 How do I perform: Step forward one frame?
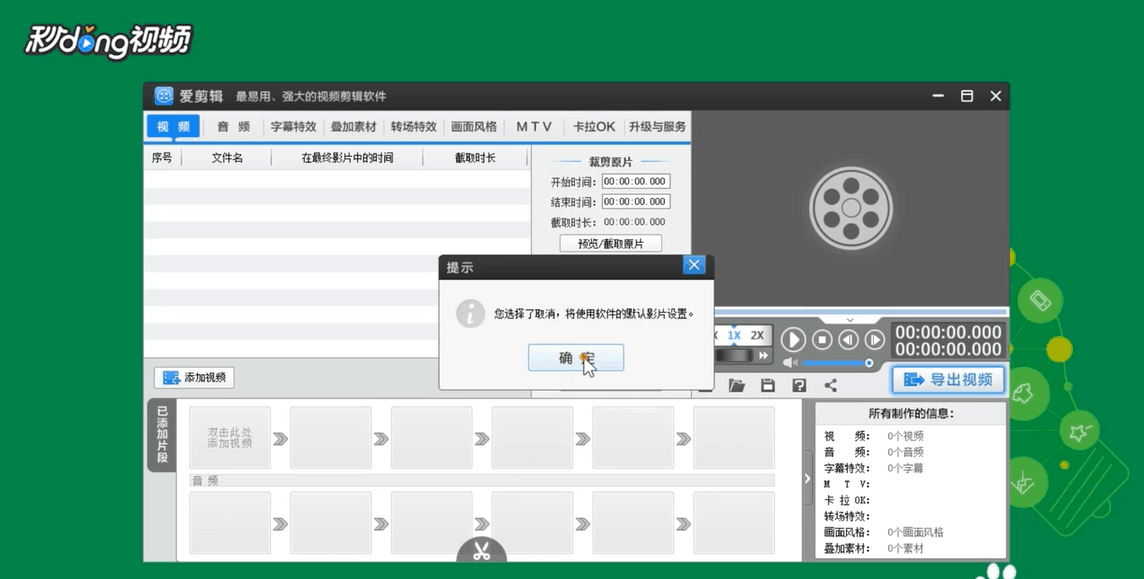point(874,340)
